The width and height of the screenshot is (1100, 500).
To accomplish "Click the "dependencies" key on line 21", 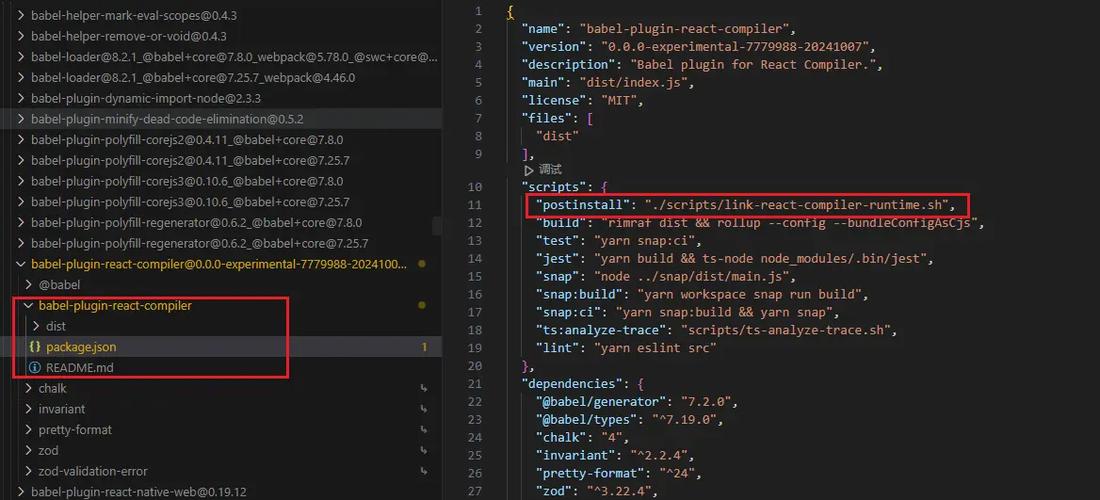I will [x=570, y=384].
